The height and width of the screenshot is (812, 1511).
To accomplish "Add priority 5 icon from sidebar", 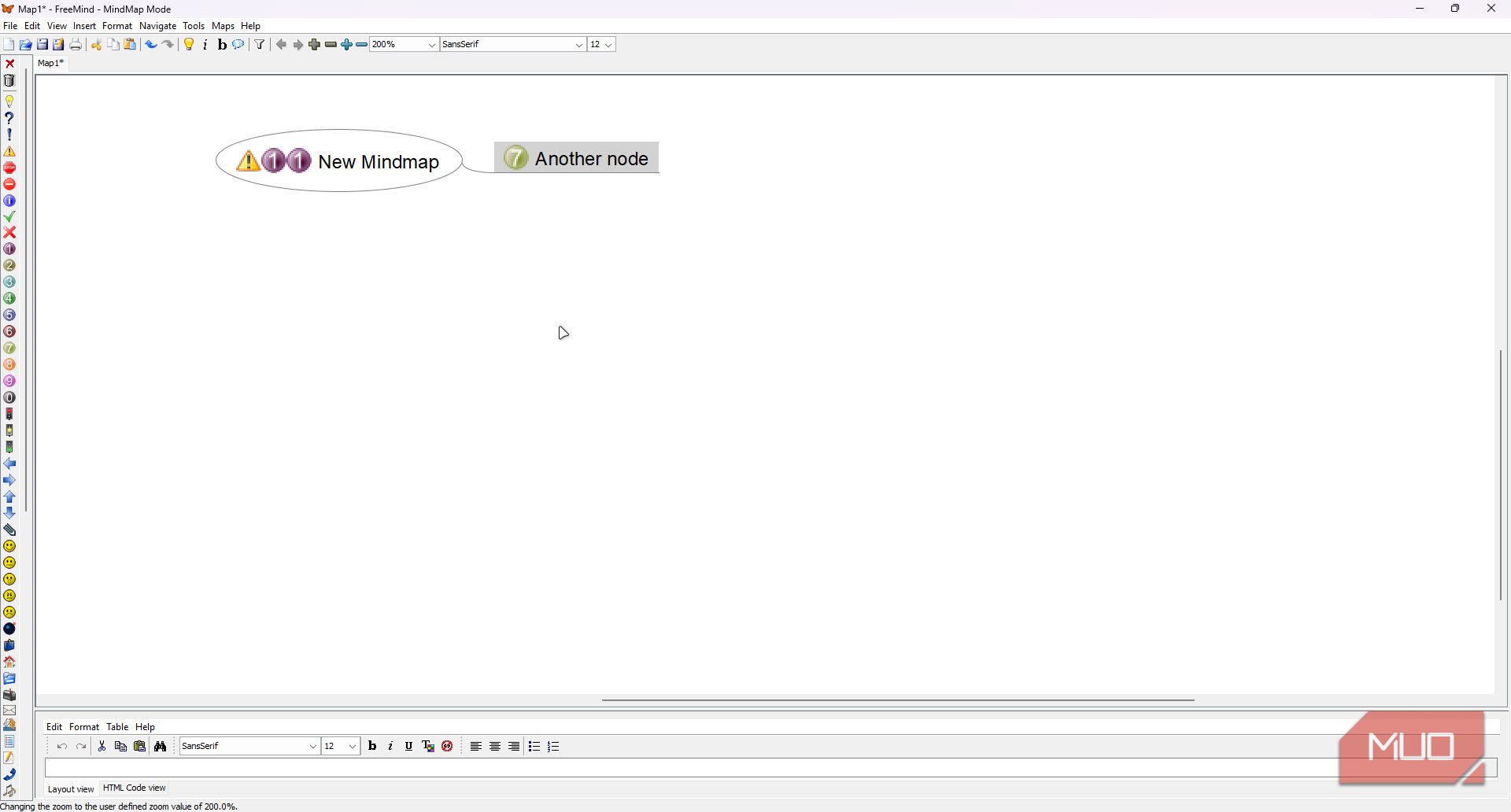I will pos(9,316).
